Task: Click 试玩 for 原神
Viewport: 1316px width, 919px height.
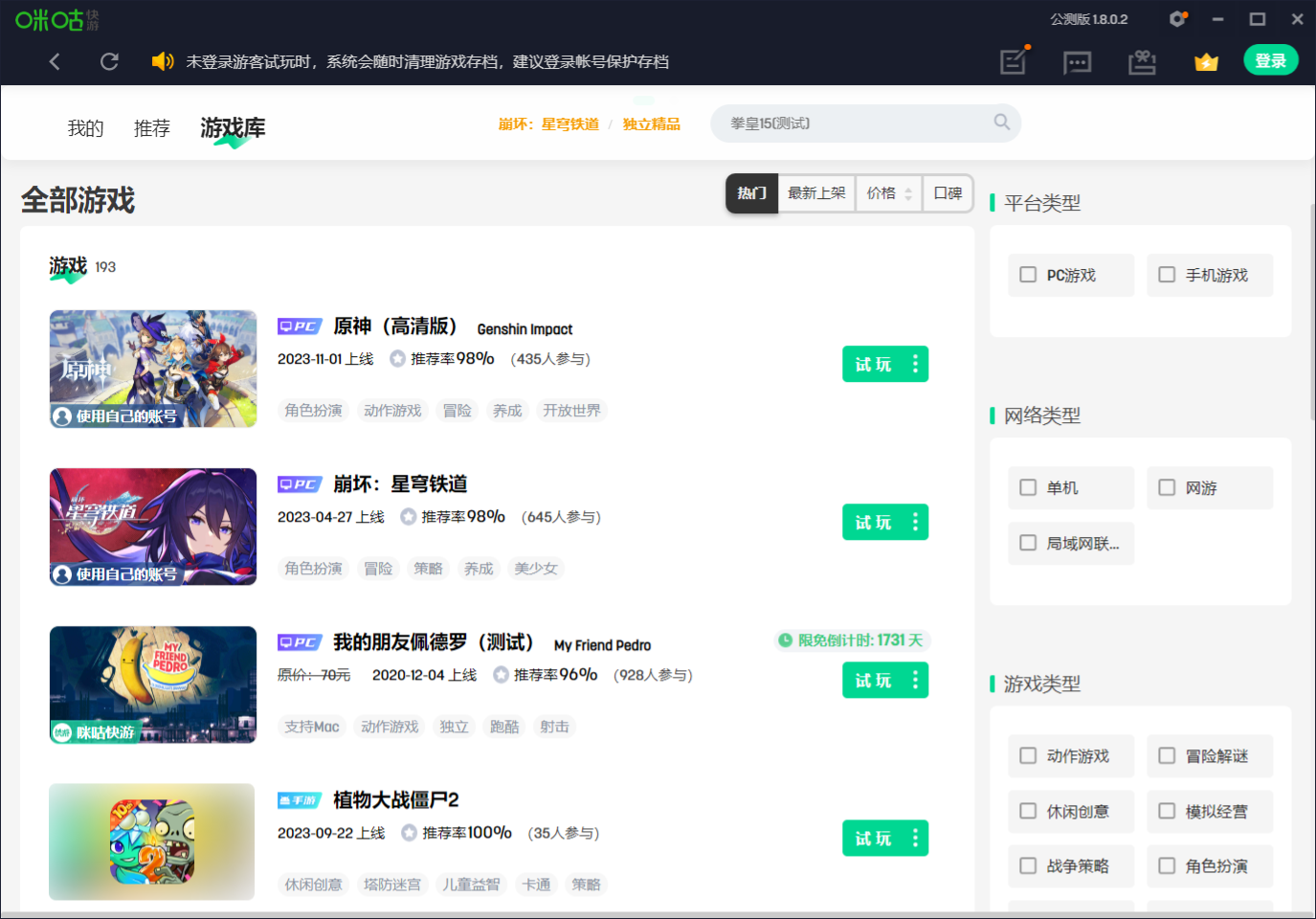Action: pyautogui.click(x=873, y=364)
